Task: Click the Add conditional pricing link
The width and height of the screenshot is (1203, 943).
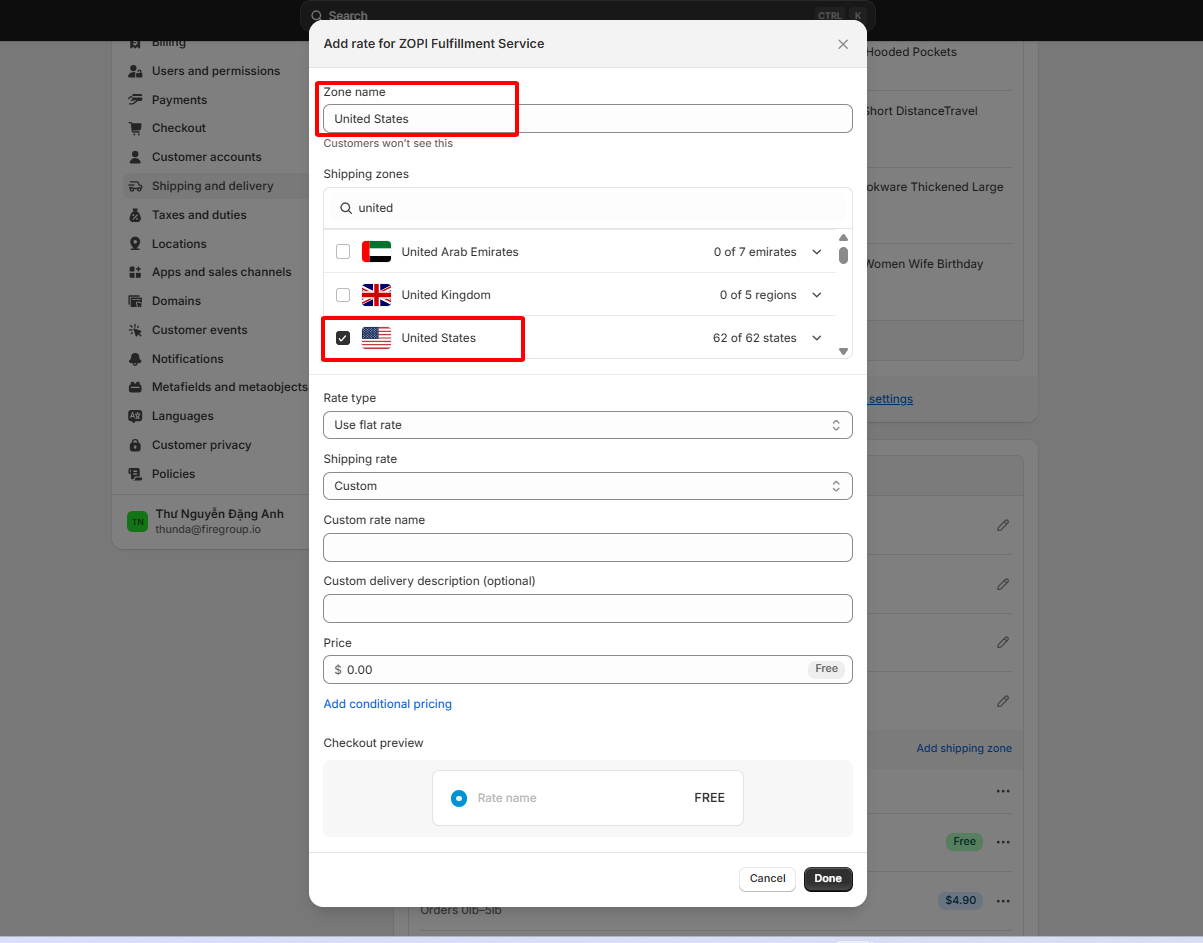Action: [387, 704]
